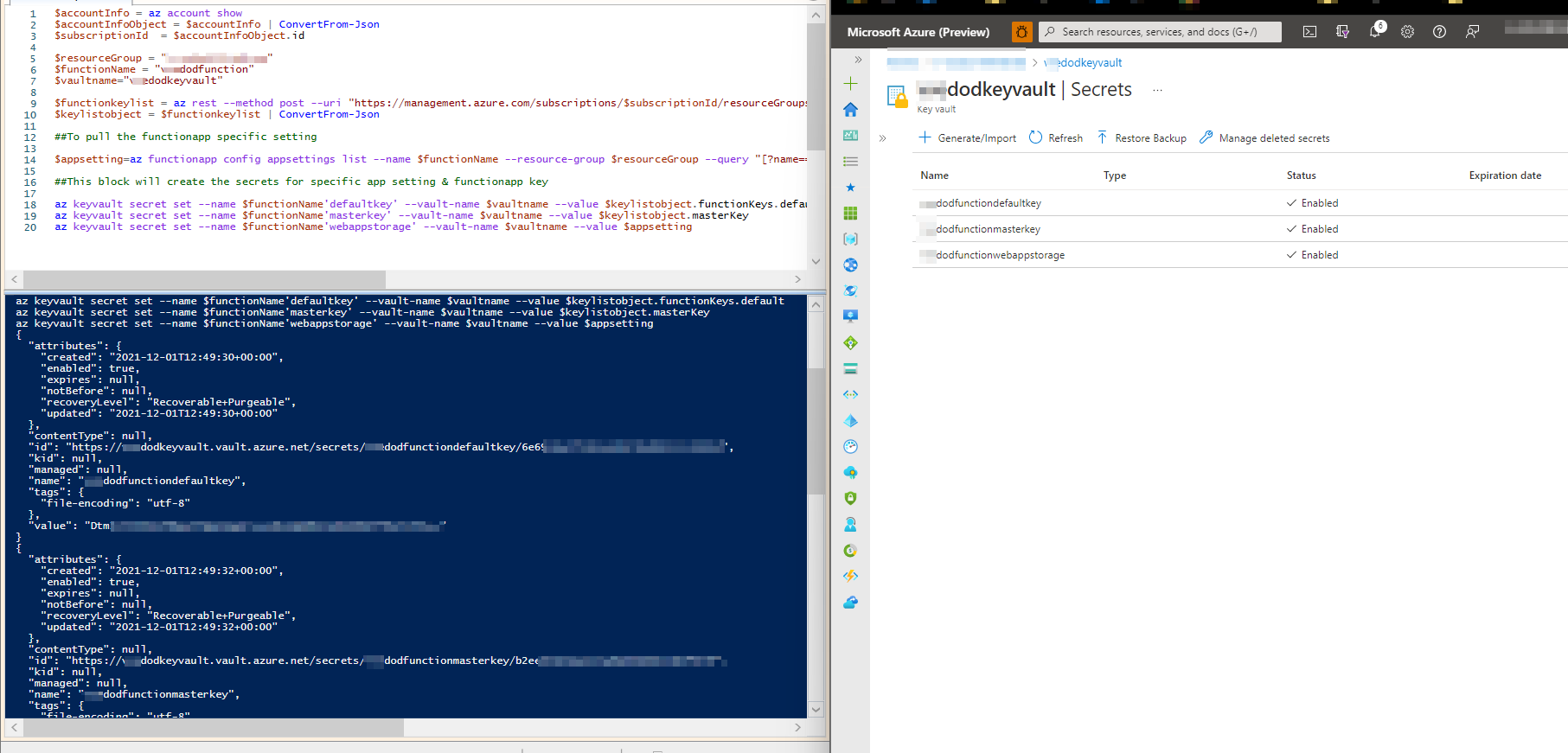Open Virtual networks arrows icon in sidebar
This screenshot has height=753, width=1568.
tap(850, 394)
